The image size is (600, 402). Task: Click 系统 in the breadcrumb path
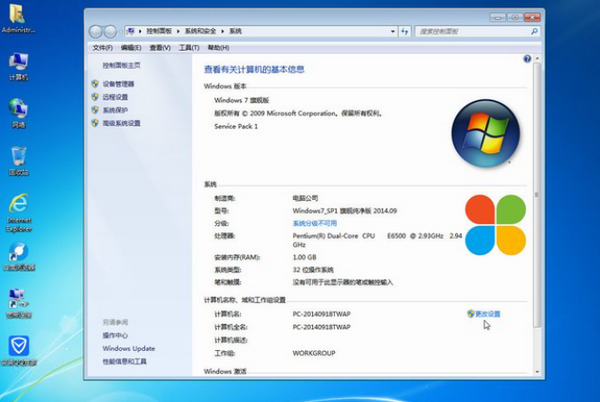tap(235, 31)
